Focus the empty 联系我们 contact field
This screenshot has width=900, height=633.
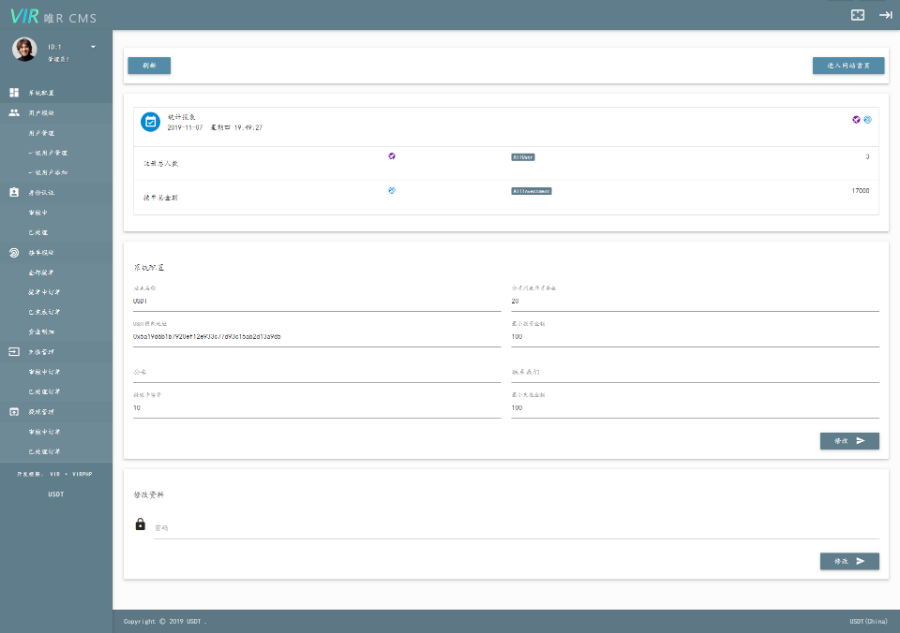(x=695, y=372)
